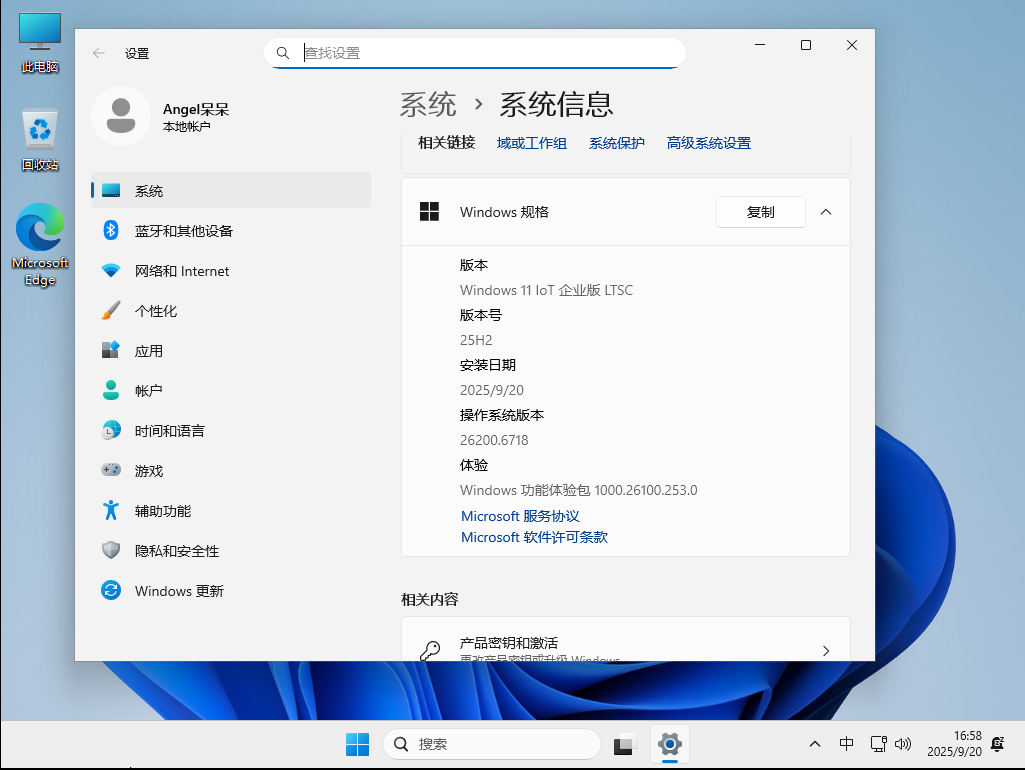Open the Start menu on the taskbar
1025x770 pixels.
tap(357, 744)
